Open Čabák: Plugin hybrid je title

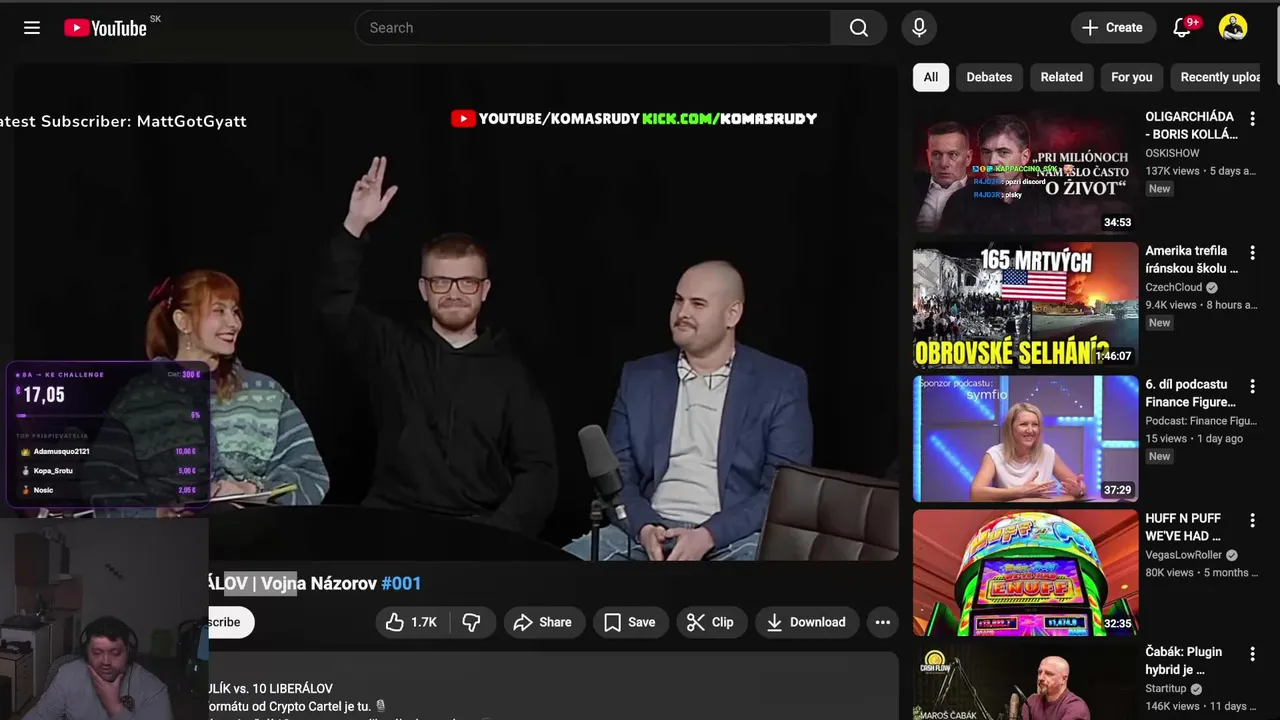1184,661
